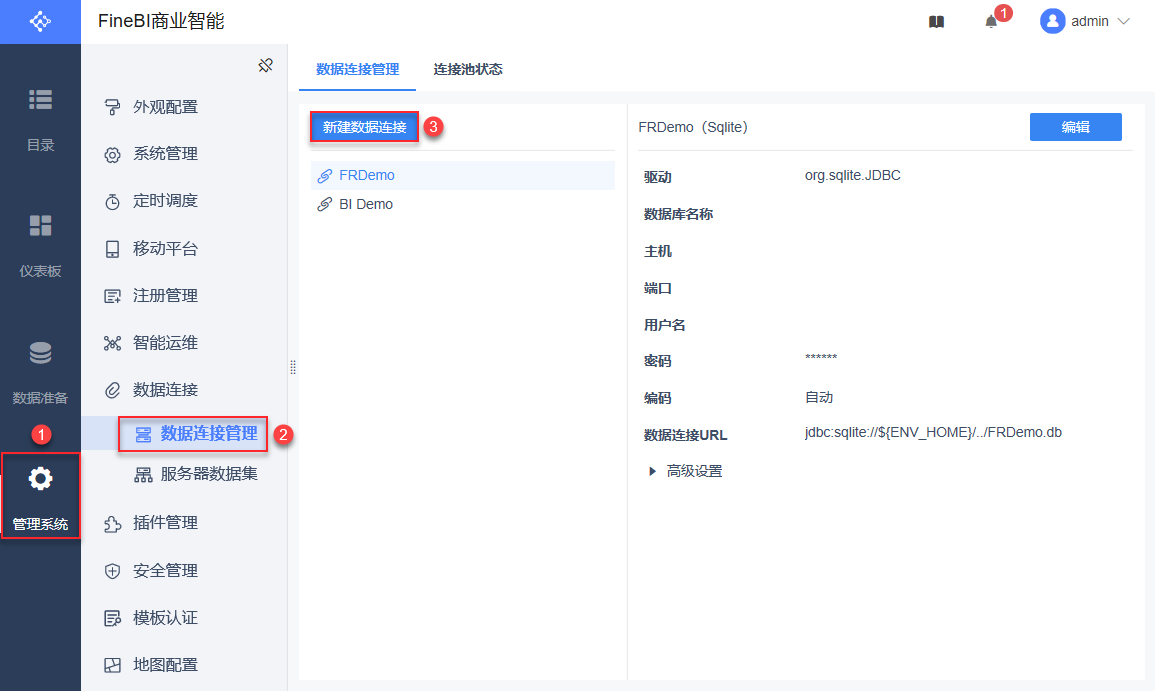The image size is (1155, 691).
Task: Open the admin account dropdown arrow
Action: [x=1123, y=21]
